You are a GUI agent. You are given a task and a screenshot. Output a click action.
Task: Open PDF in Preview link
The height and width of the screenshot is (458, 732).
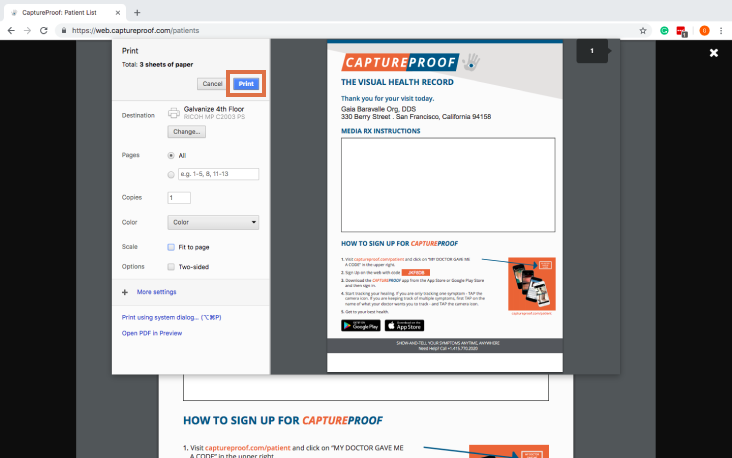[152, 333]
